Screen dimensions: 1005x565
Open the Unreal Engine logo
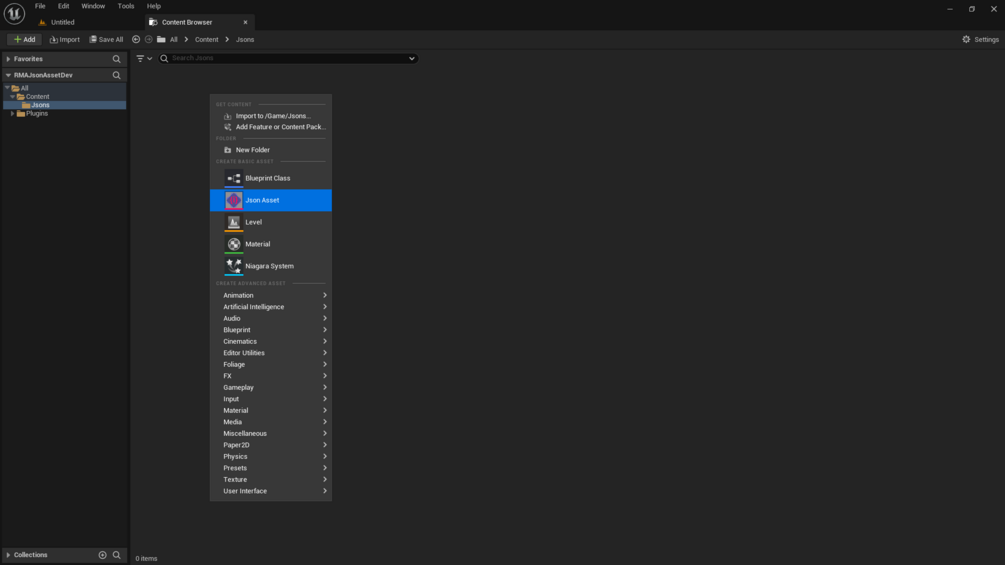coord(14,13)
